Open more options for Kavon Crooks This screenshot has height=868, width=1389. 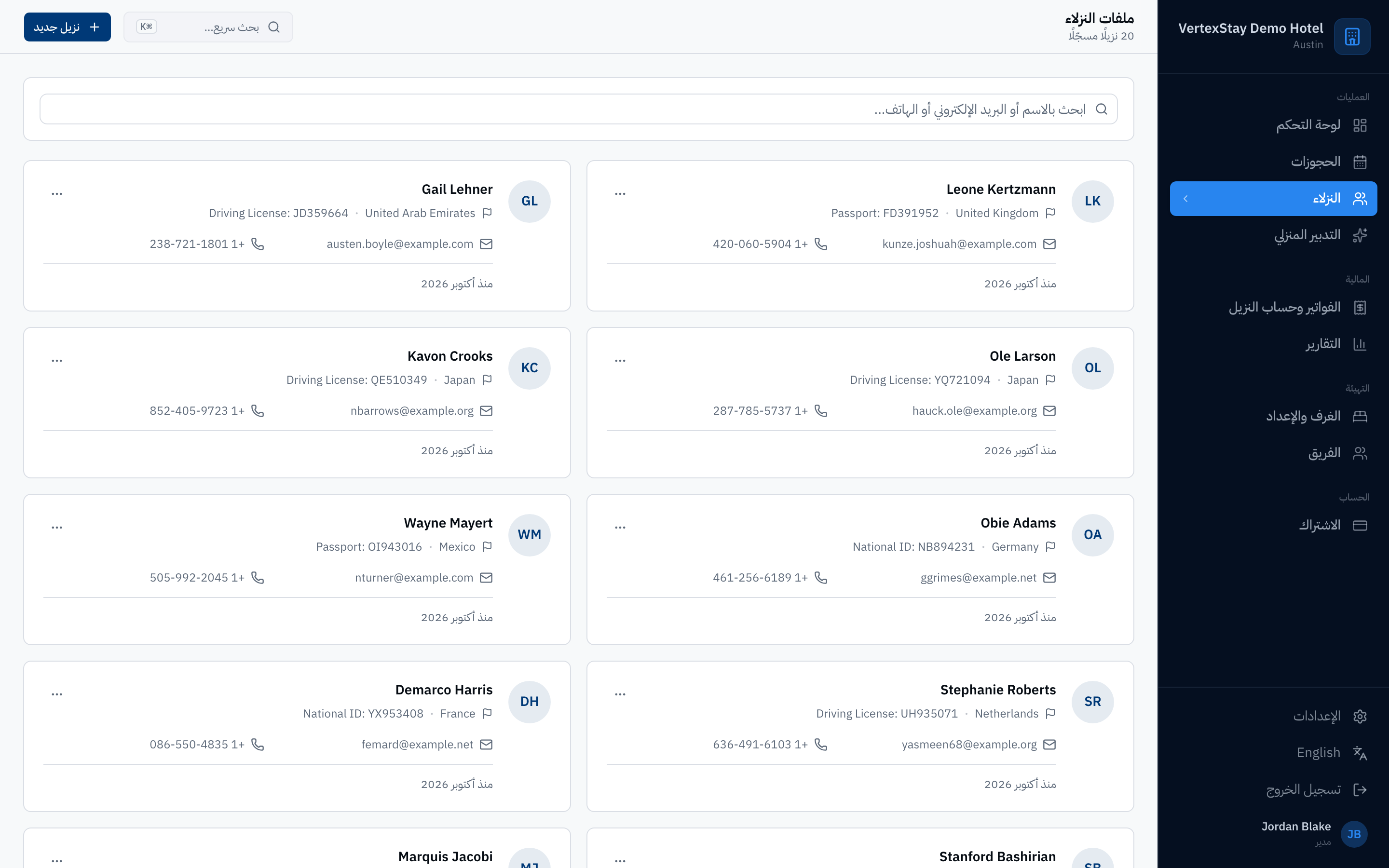57,361
